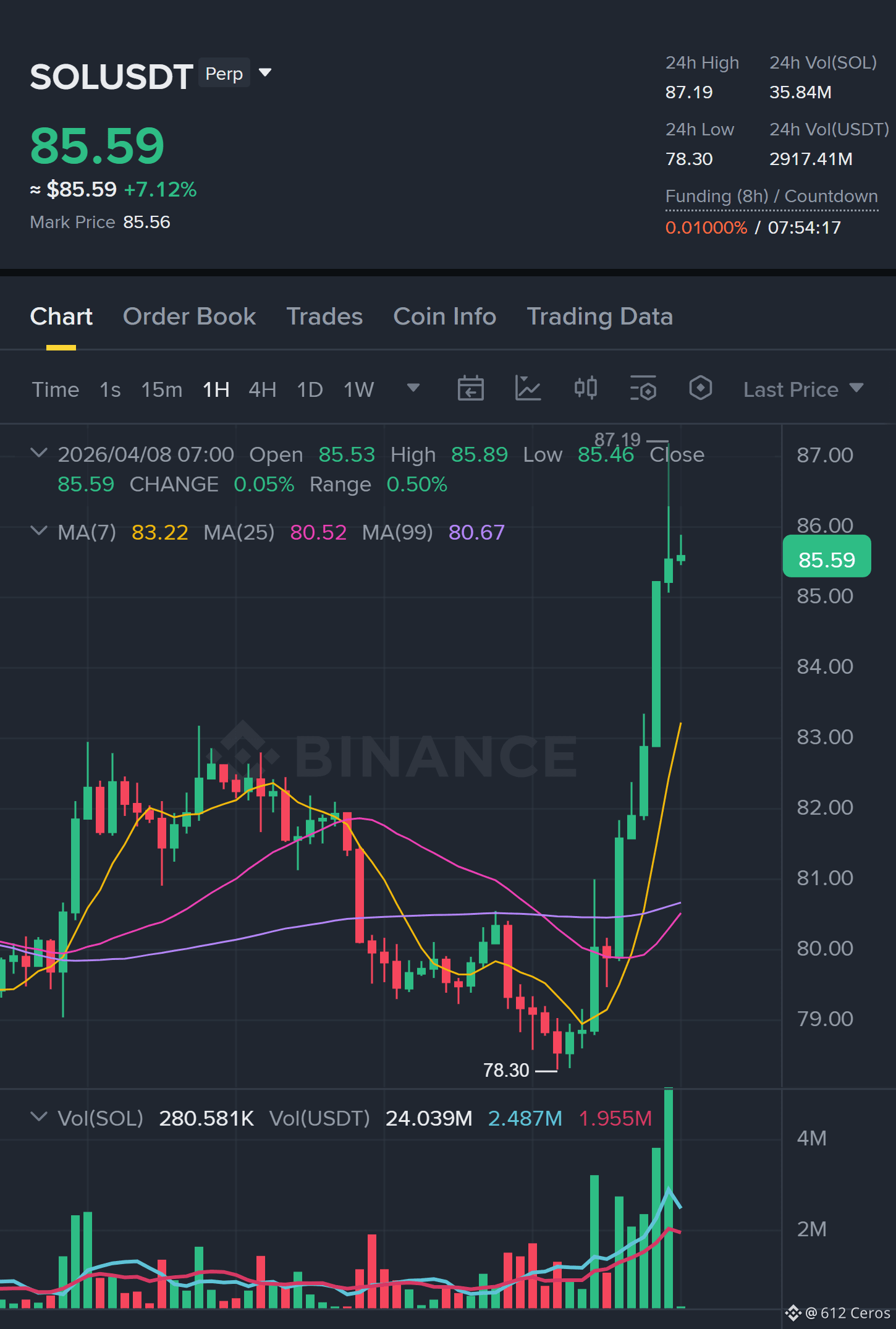Screen dimensions: 896x1329
Task: Select the 4H time interval
Action: tap(262, 389)
